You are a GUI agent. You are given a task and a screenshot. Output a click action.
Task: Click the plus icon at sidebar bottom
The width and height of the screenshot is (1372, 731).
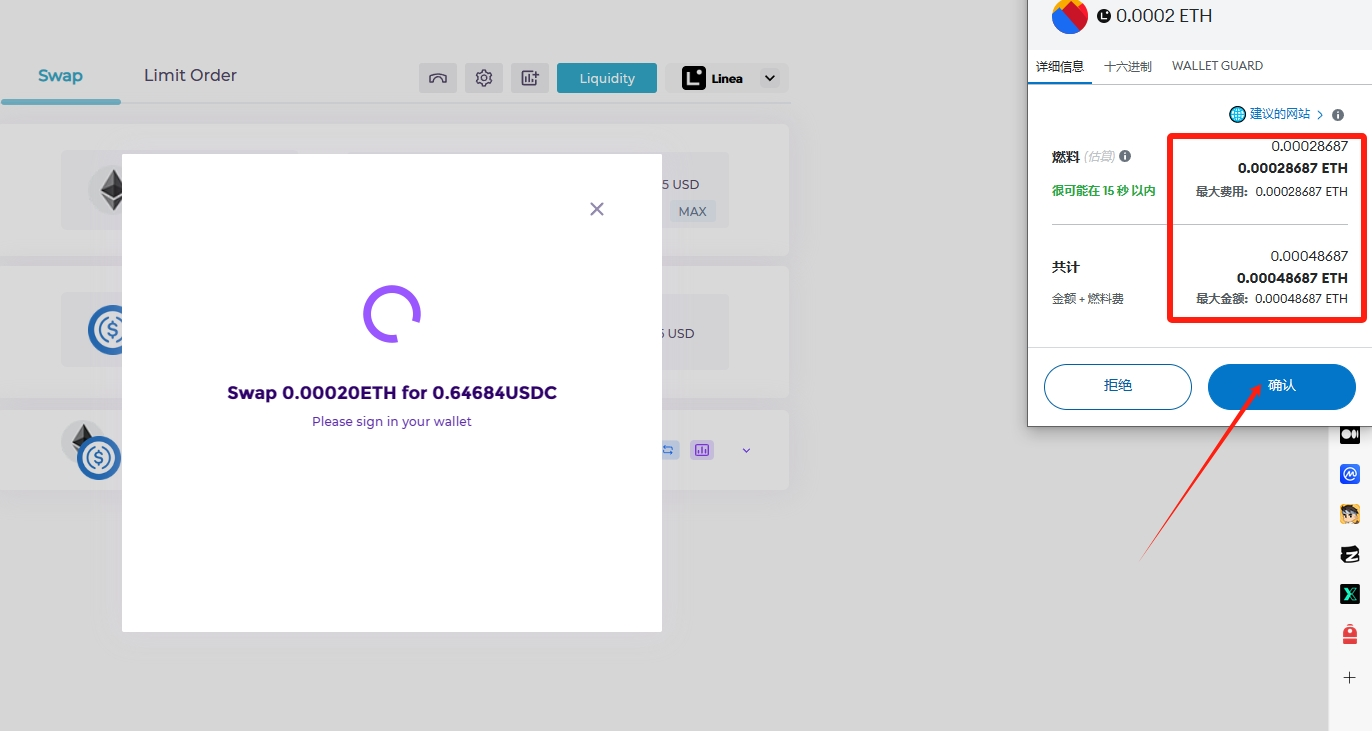click(1350, 678)
